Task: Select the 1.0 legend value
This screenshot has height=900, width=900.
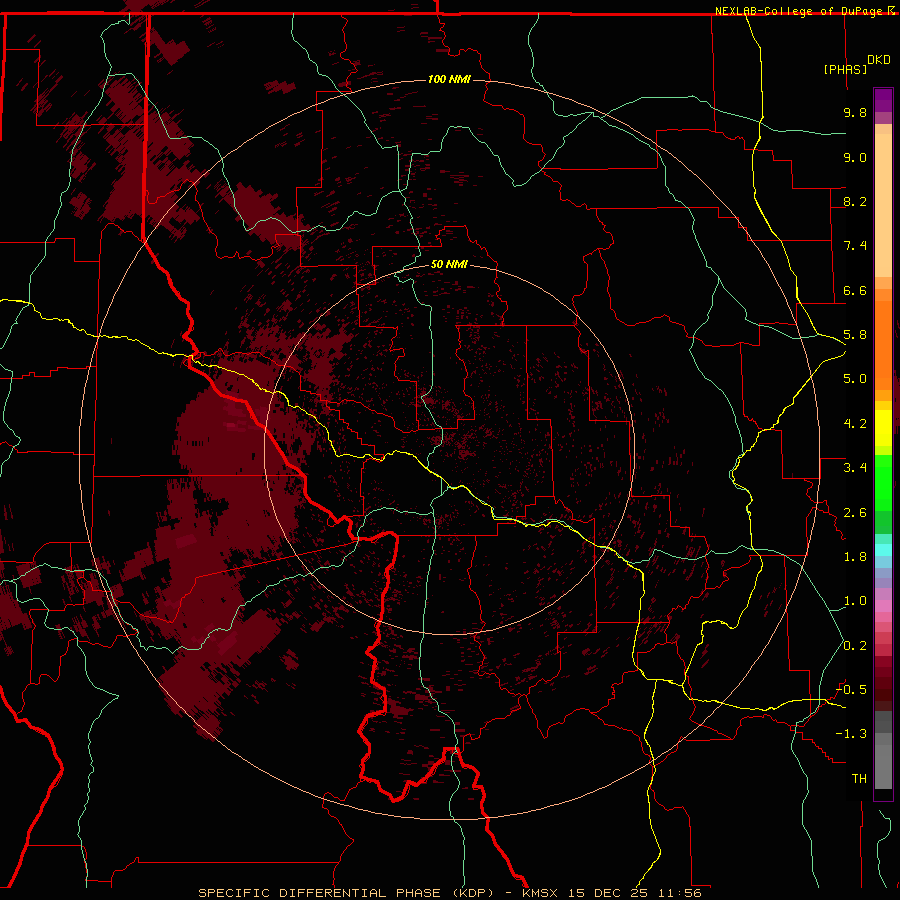Action: click(855, 601)
